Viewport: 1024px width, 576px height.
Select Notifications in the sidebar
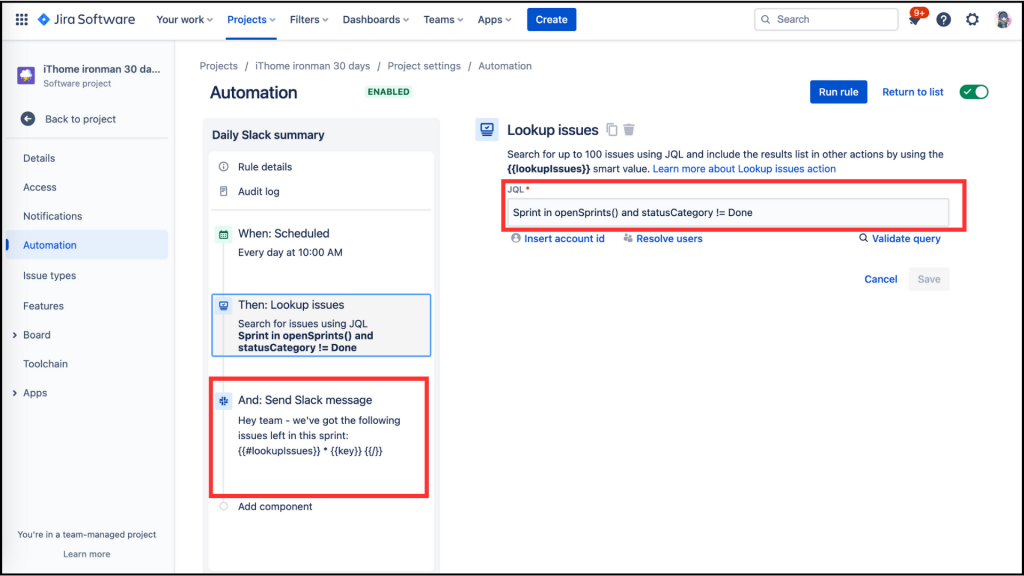[x=52, y=216]
